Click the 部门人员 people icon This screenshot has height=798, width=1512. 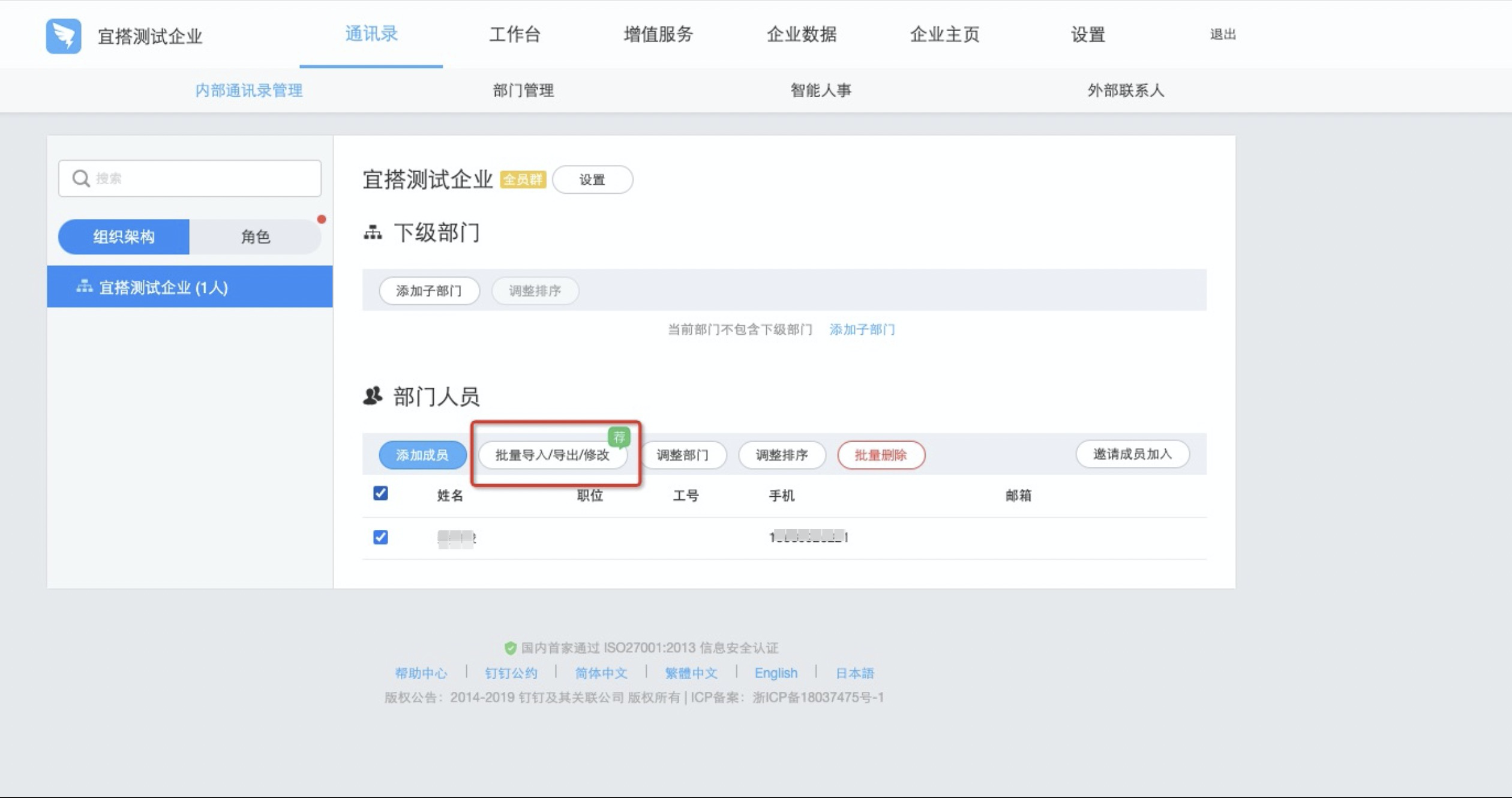(x=373, y=396)
